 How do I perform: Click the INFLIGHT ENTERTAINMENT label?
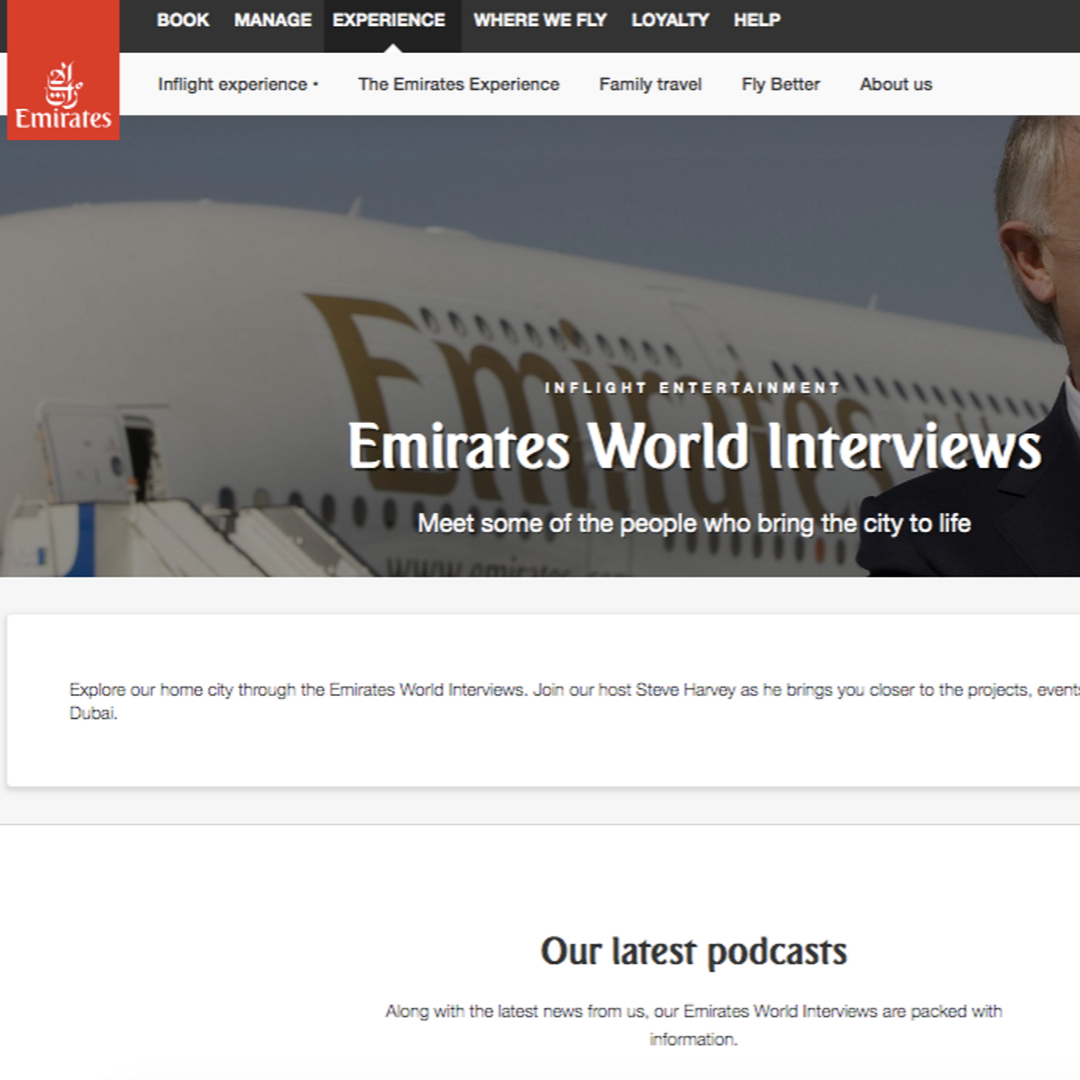click(693, 388)
